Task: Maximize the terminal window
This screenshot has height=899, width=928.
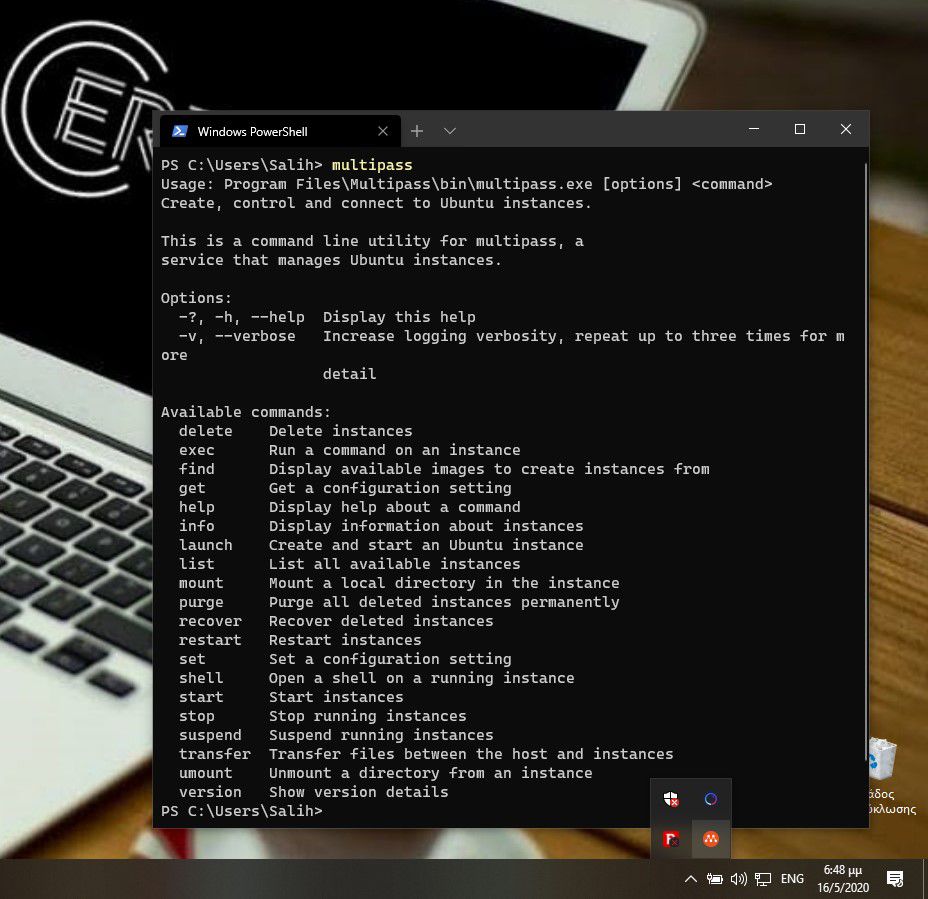Action: coord(800,129)
